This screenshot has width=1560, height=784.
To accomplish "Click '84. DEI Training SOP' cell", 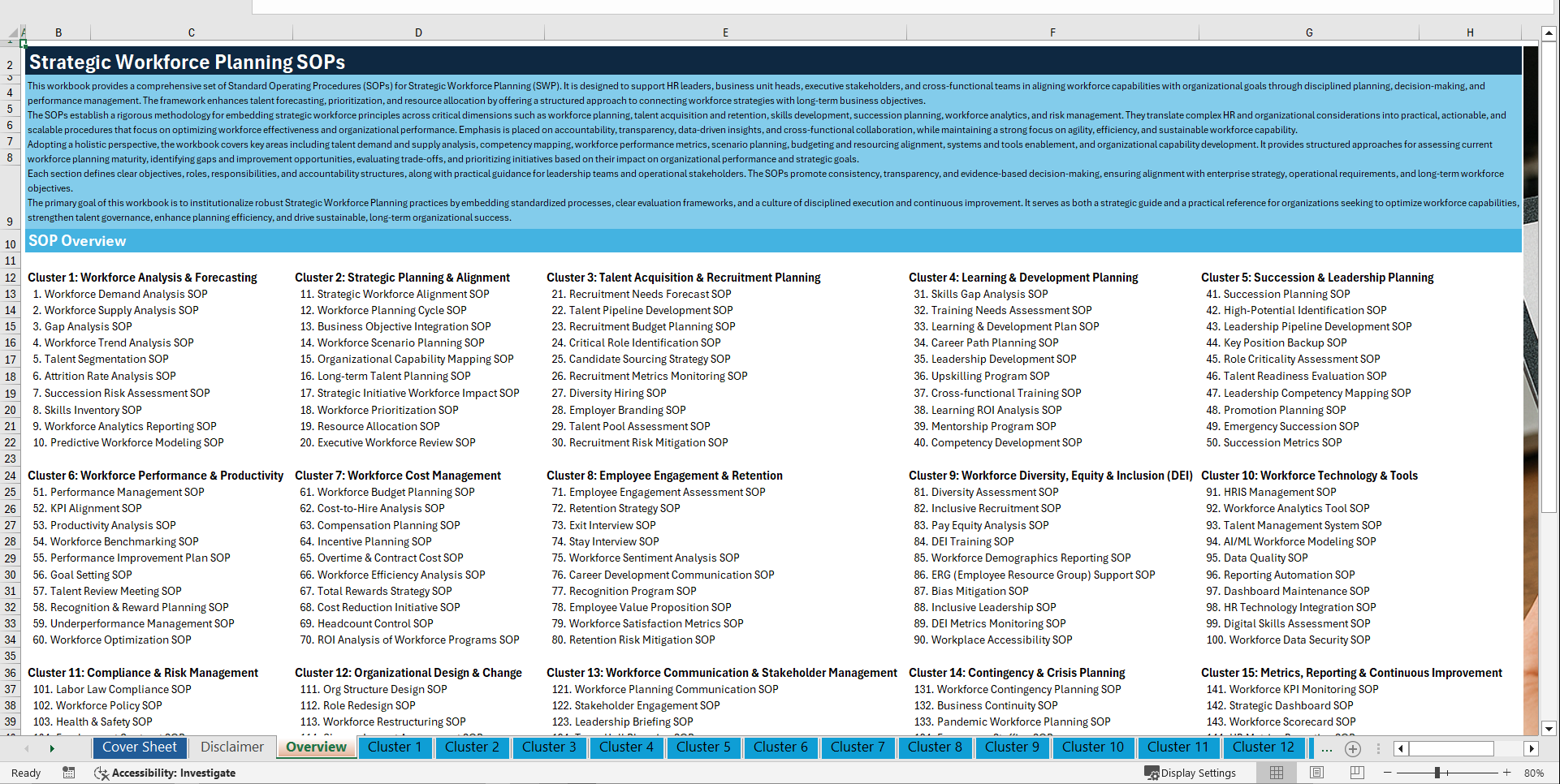I will pos(964,541).
